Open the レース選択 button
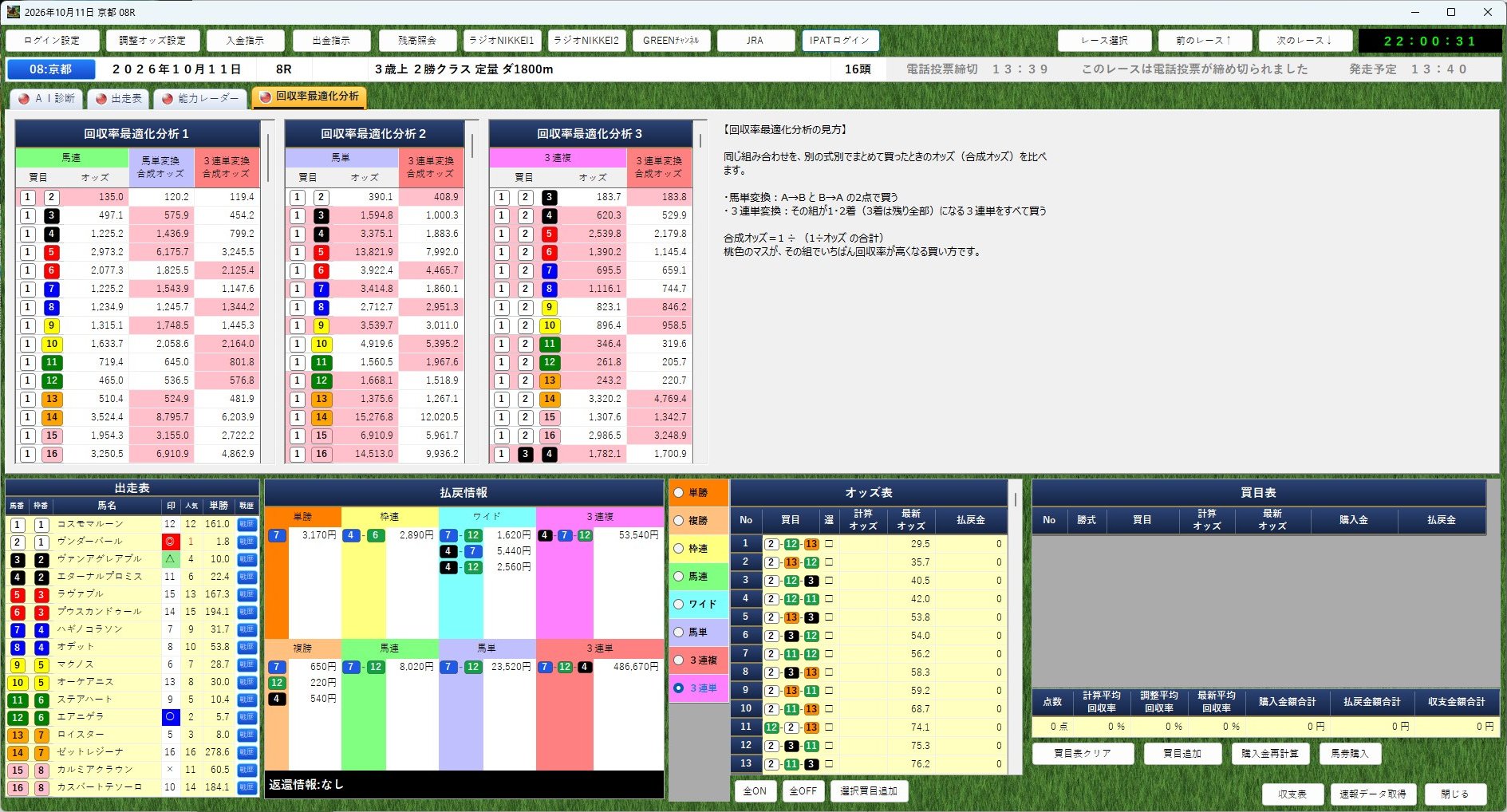 [1105, 40]
